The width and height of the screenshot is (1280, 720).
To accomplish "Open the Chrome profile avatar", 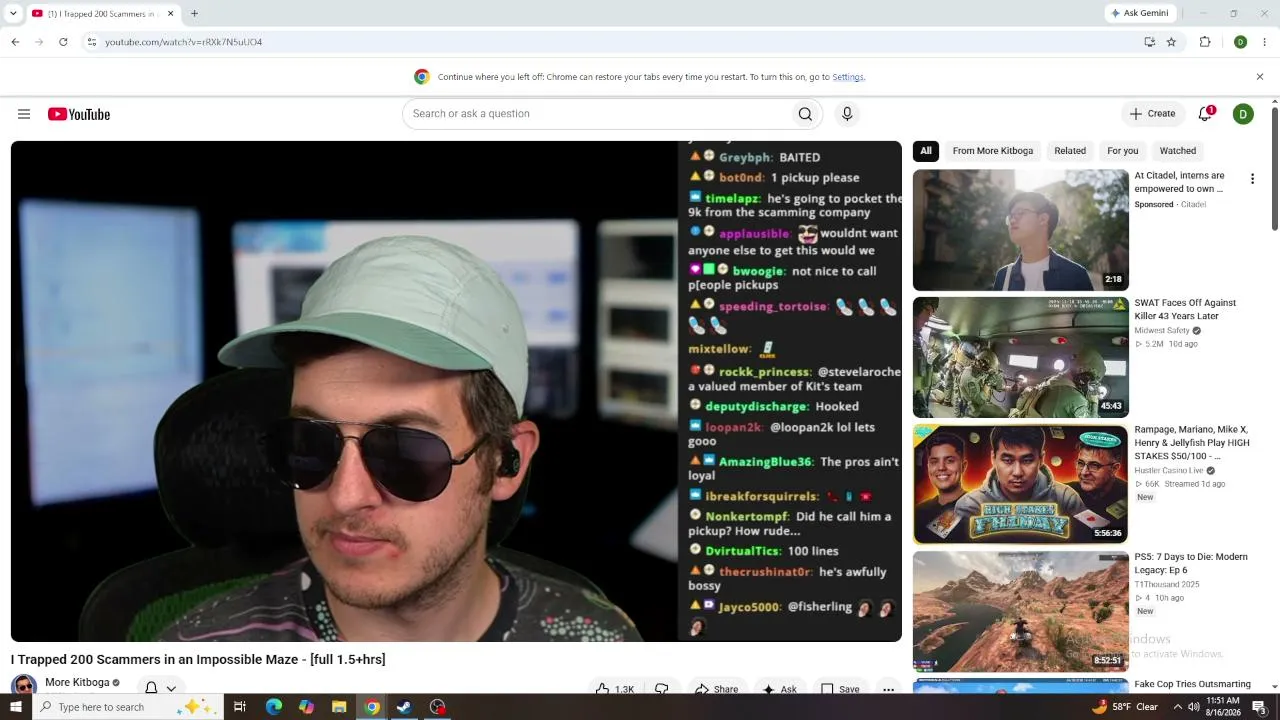I will coord(1240,42).
